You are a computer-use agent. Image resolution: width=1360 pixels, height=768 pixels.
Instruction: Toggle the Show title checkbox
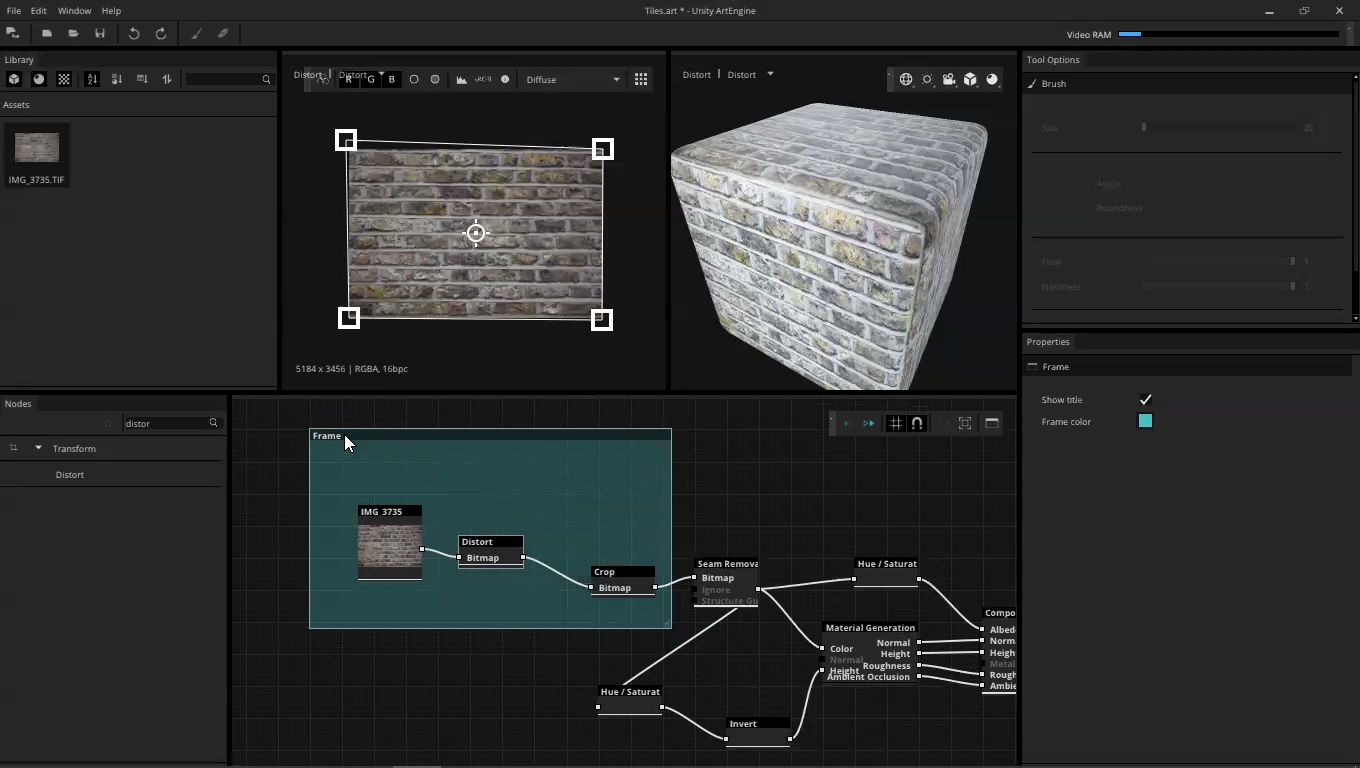[x=1145, y=399]
